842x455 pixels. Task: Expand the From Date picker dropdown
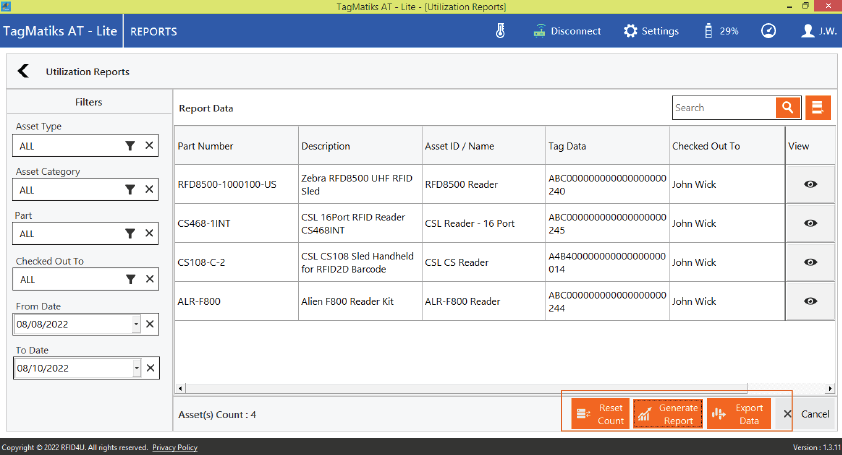136,324
